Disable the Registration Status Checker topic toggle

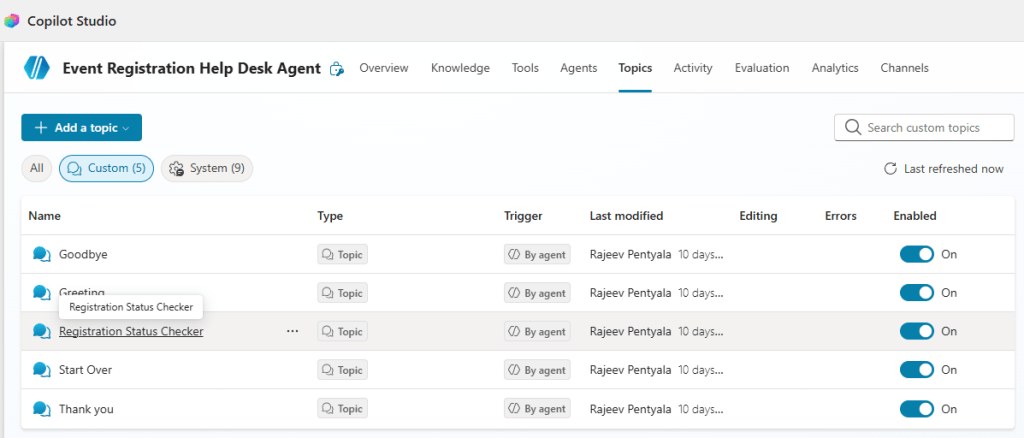point(916,331)
